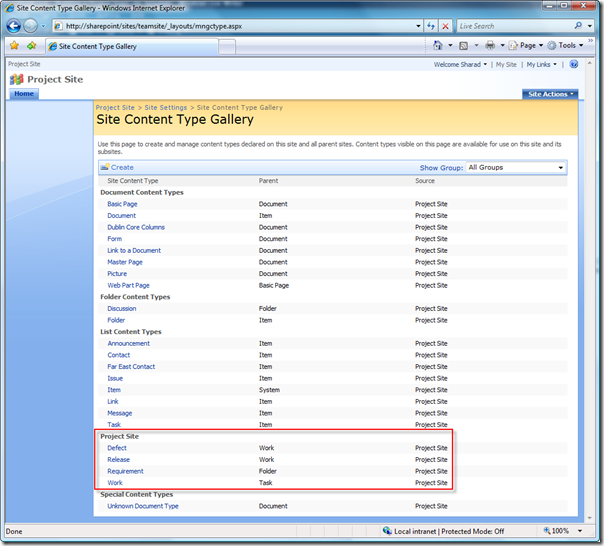Click the Master Page content type
Image resolution: width=604 pixels, height=546 pixels.
tap(125, 262)
